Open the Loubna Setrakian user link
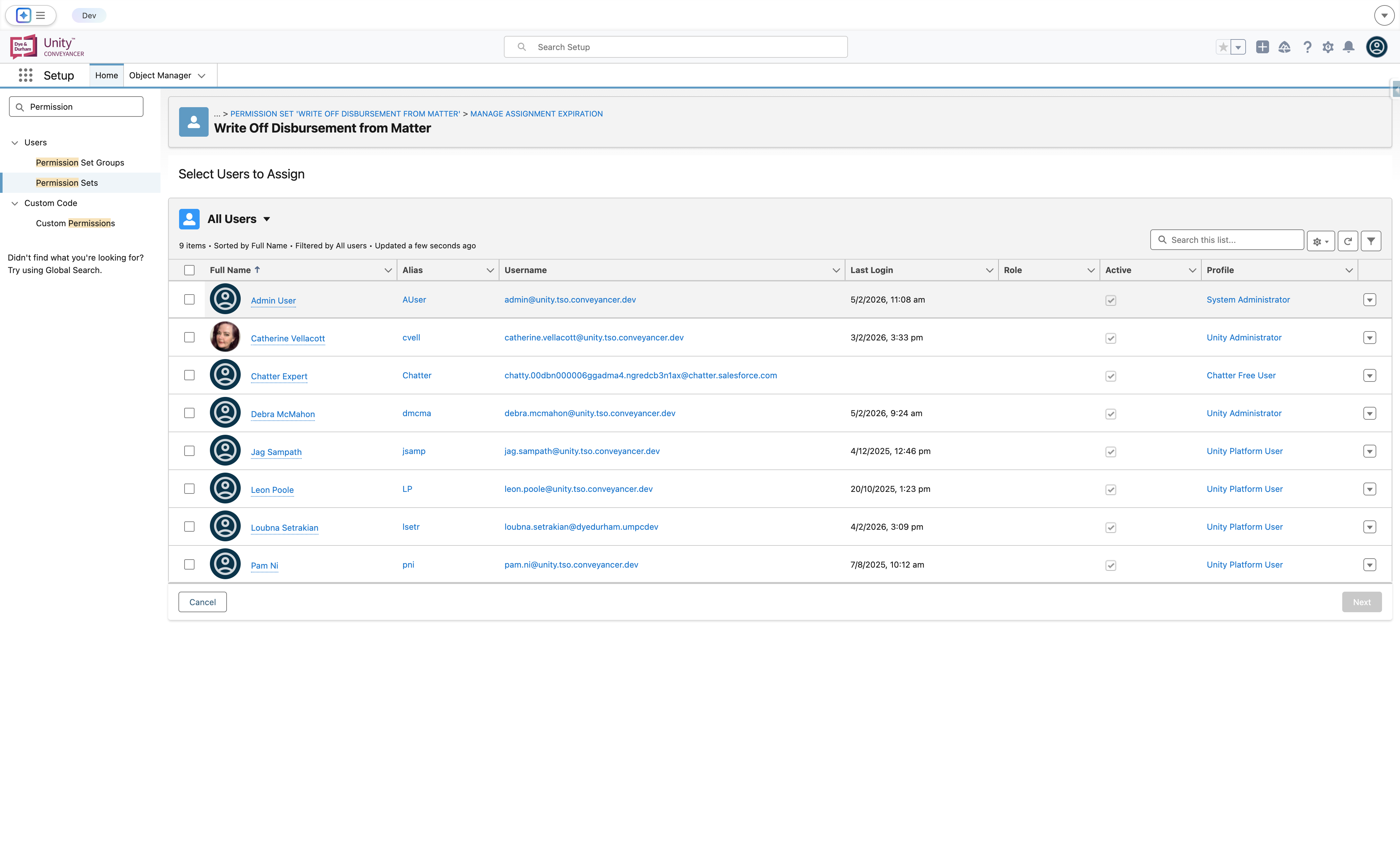Image resolution: width=1400 pixels, height=849 pixels. [285, 527]
